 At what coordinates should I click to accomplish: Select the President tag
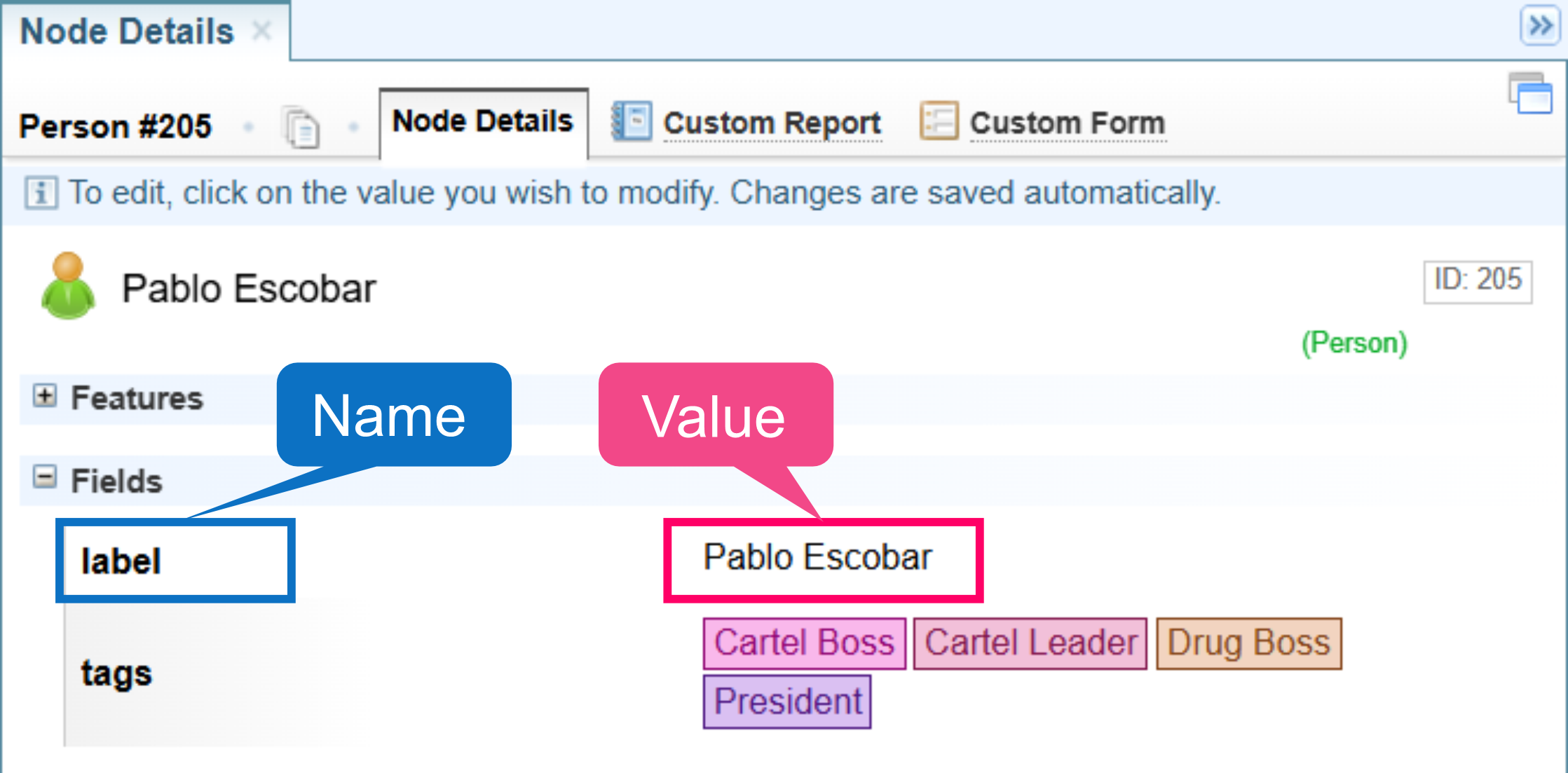pyautogui.click(x=787, y=702)
